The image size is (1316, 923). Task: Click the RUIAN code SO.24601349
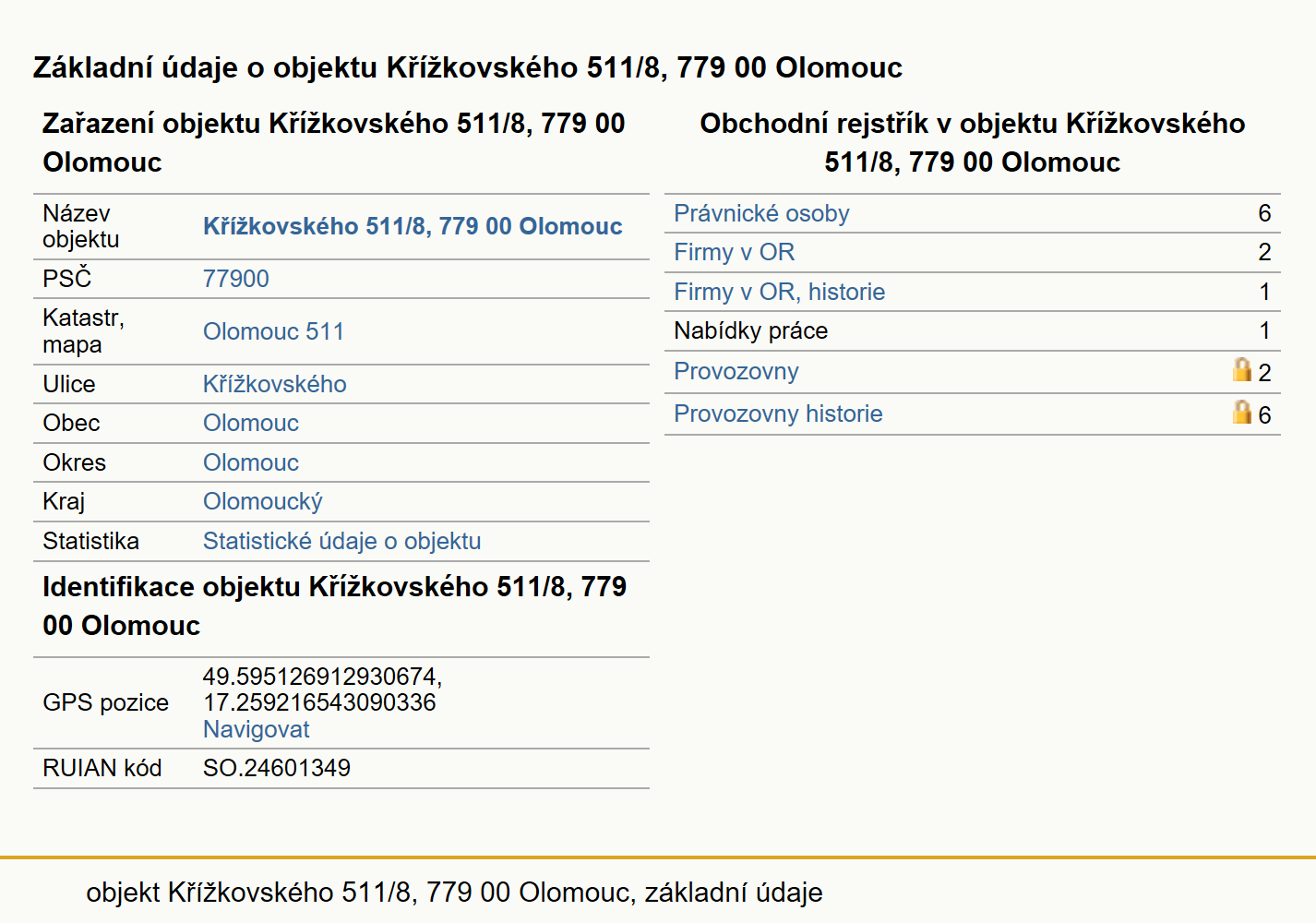tap(277, 768)
